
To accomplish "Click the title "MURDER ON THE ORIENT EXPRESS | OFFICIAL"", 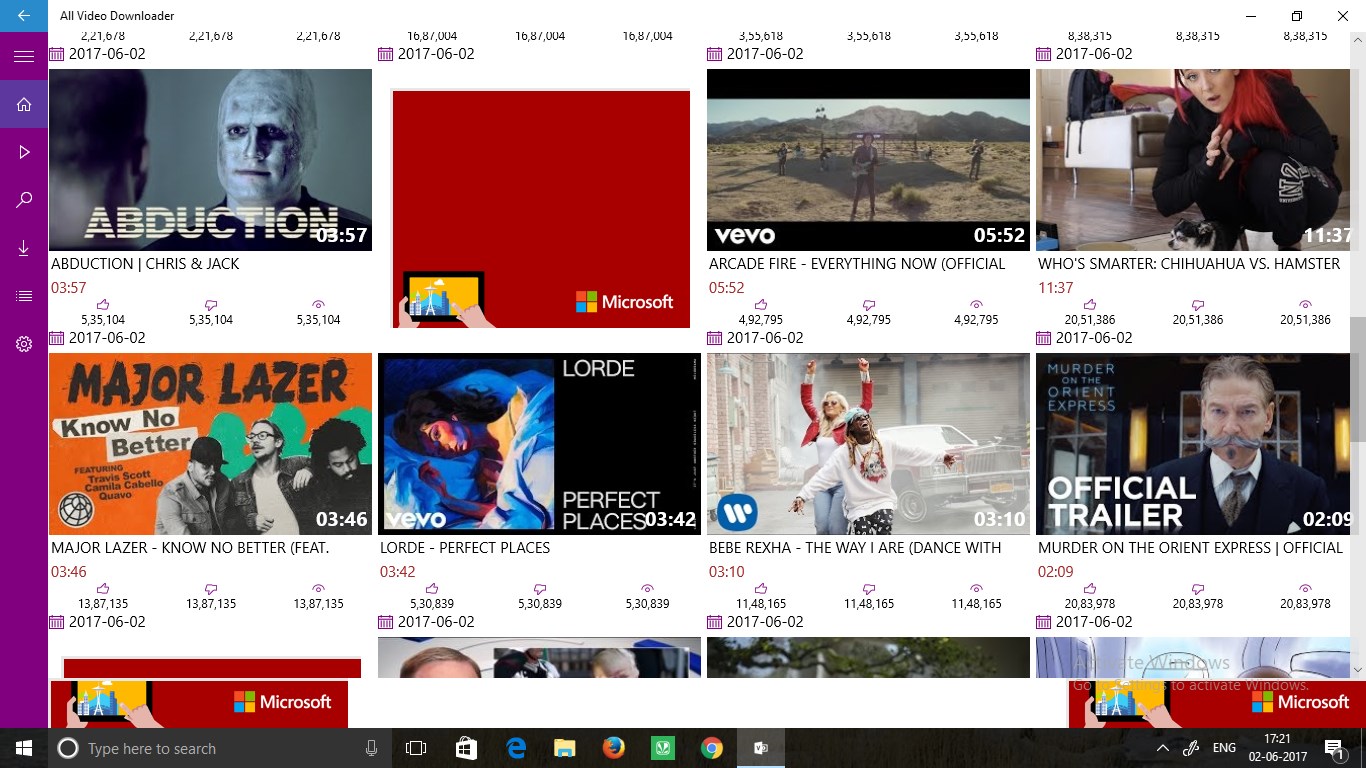I will tap(1190, 548).
